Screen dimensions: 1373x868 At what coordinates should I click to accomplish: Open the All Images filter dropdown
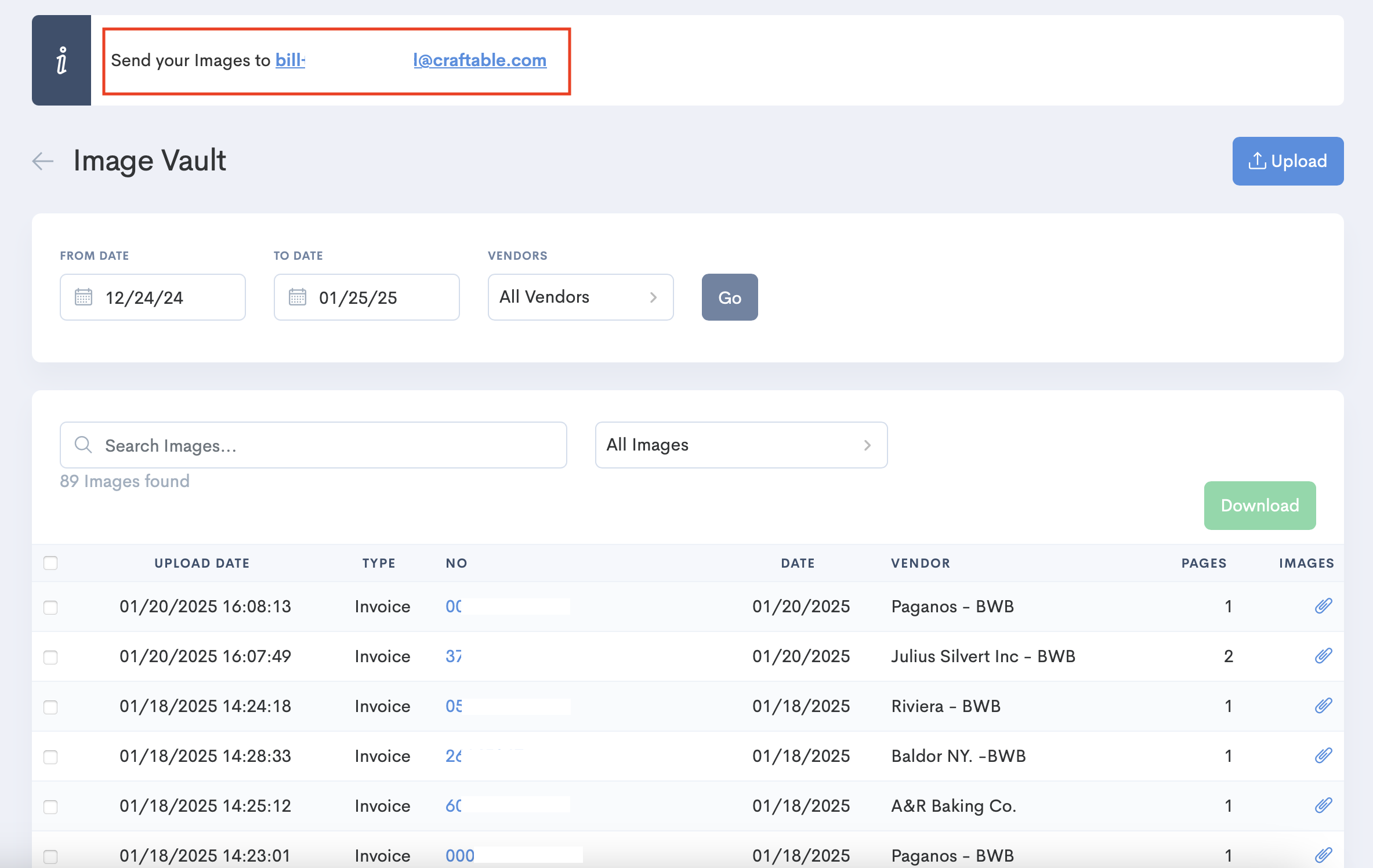click(x=741, y=445)
